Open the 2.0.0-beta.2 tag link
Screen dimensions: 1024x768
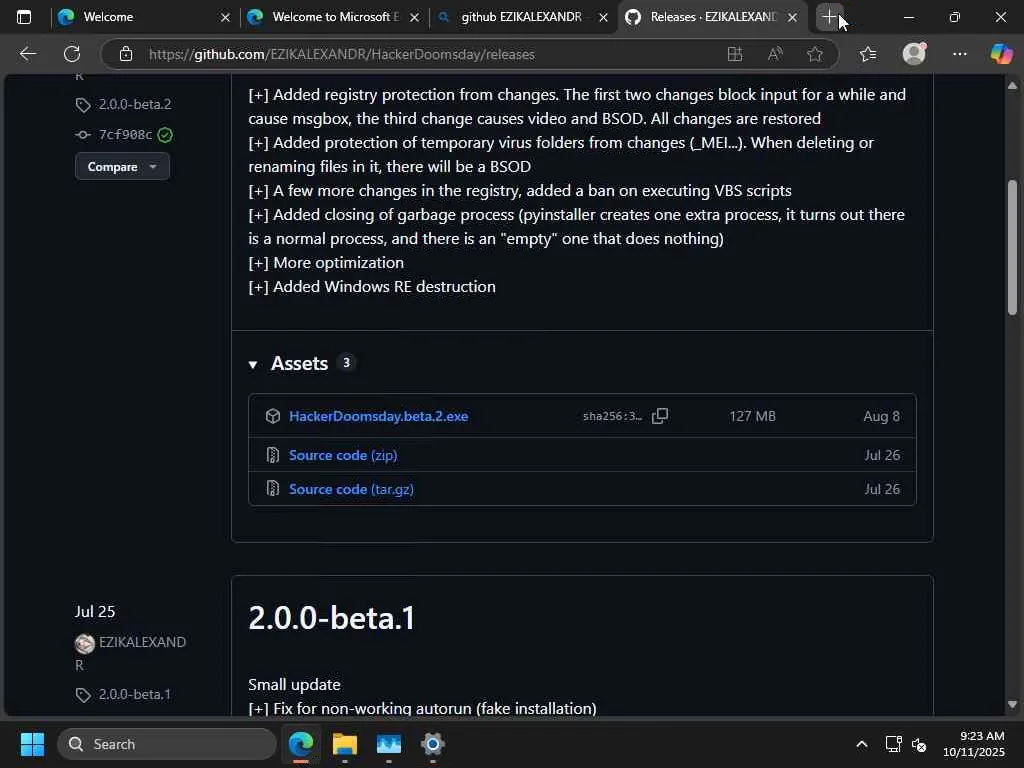click(x=135, y=104)
